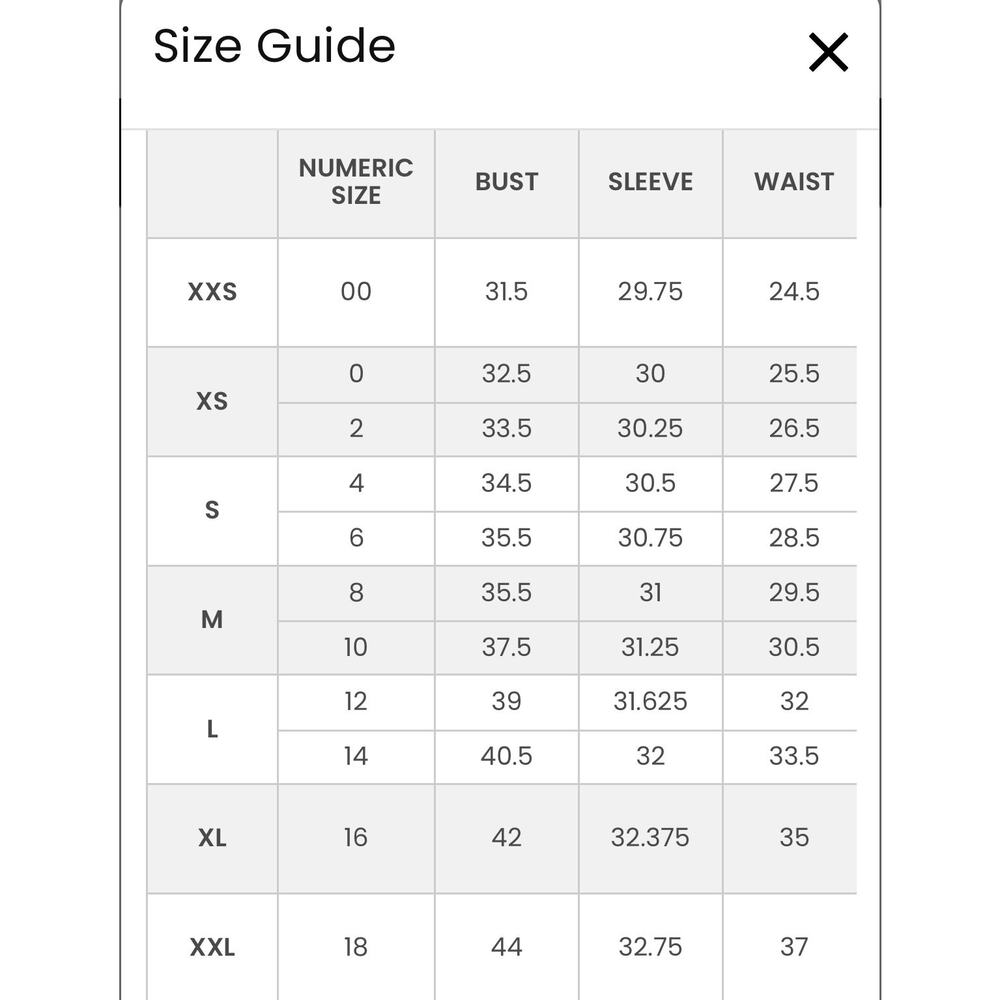The image size is (1000, 1000).
Task: Close the Size Guide dialog
Action: point(828,52)
